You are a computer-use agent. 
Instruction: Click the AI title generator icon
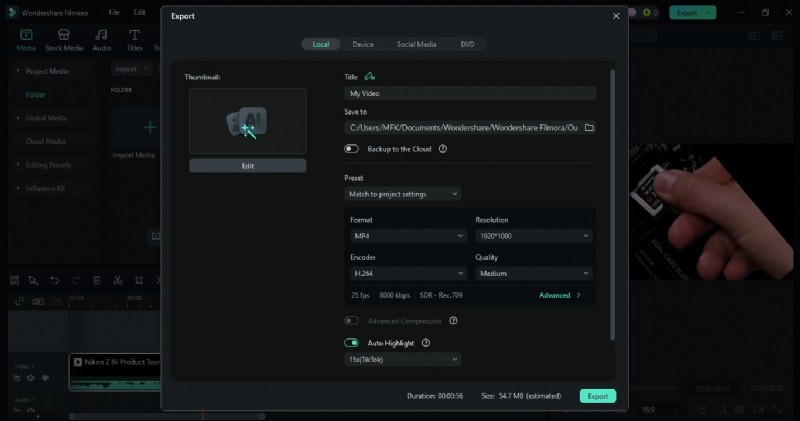coord(370,76)
